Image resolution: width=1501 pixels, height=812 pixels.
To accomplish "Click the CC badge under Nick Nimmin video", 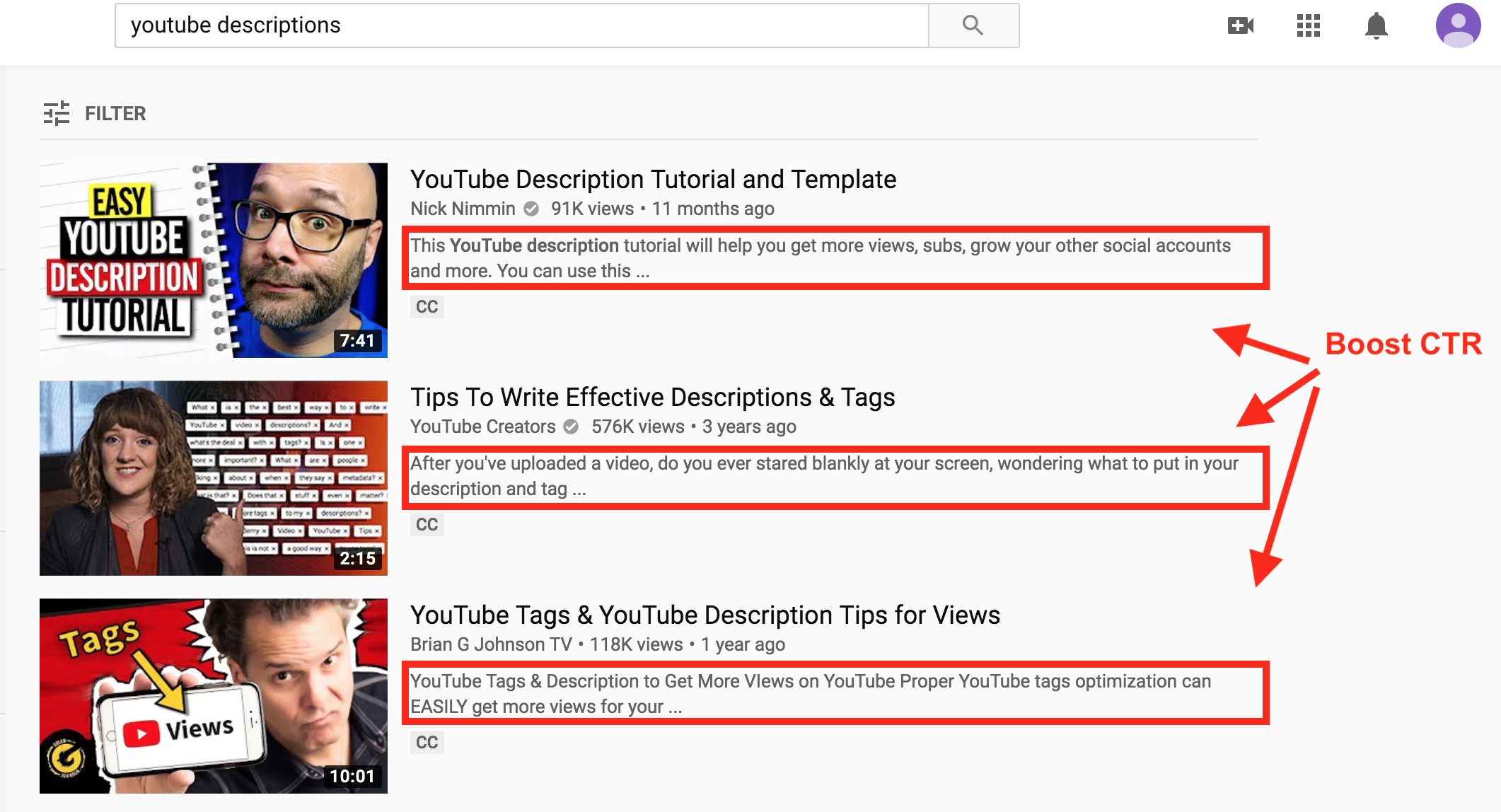I will (427, 307).
